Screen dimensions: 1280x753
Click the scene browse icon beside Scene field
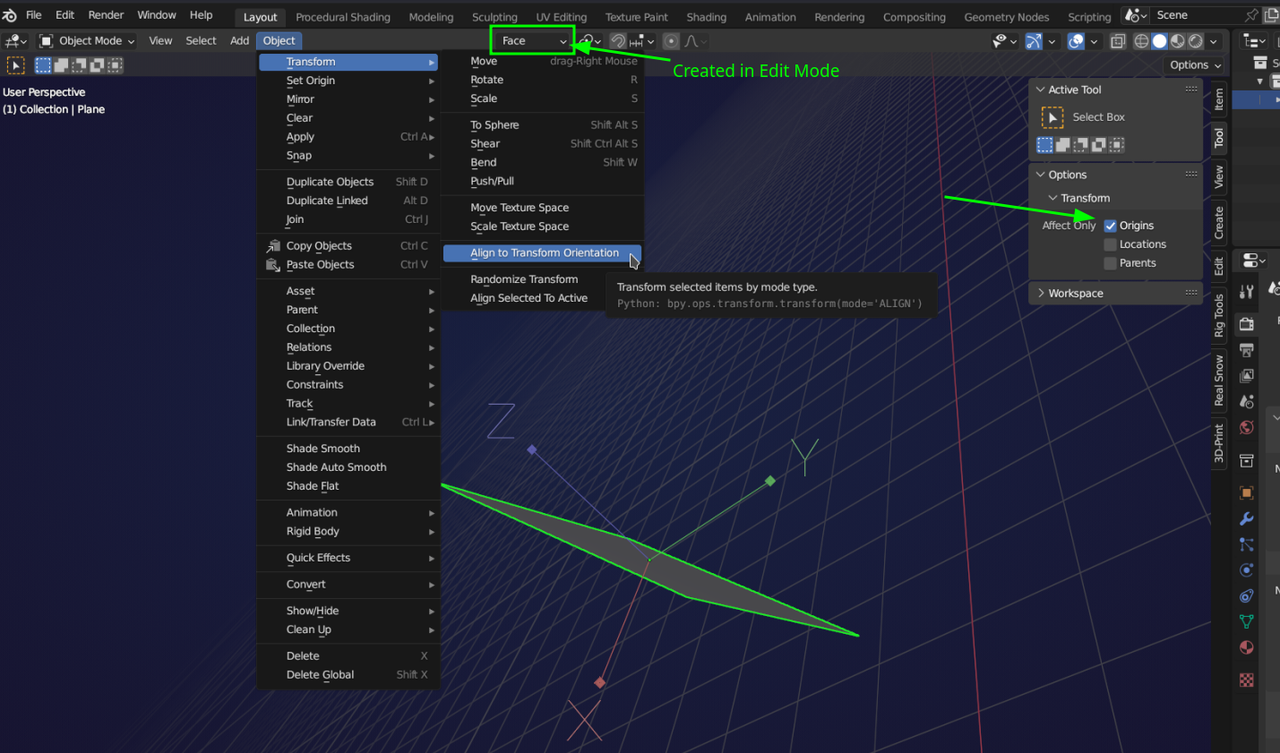pyautogui.click(x=1136, y=16)
